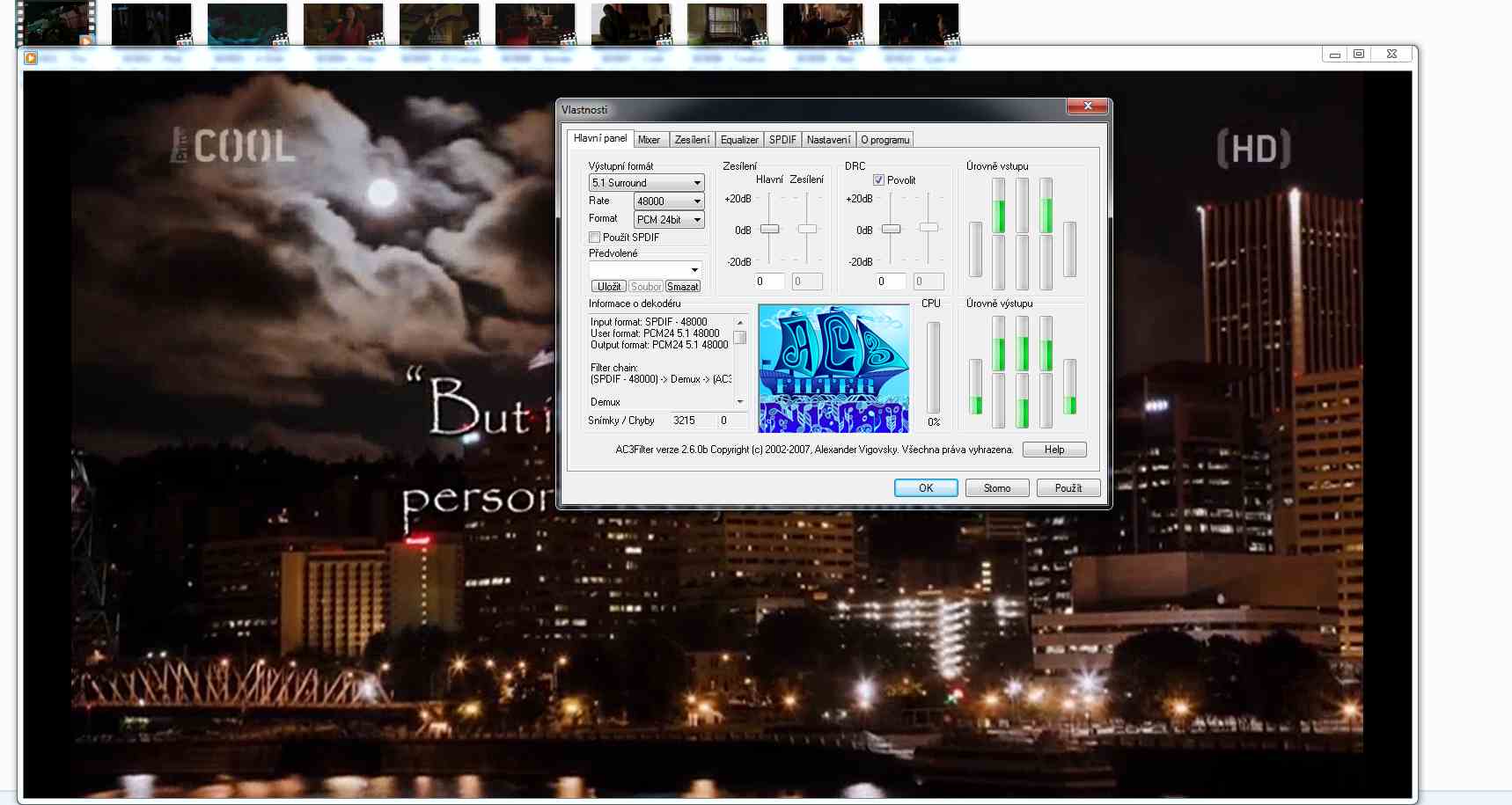
Task: Open the Equalizer tab
Action: point(739,140)
